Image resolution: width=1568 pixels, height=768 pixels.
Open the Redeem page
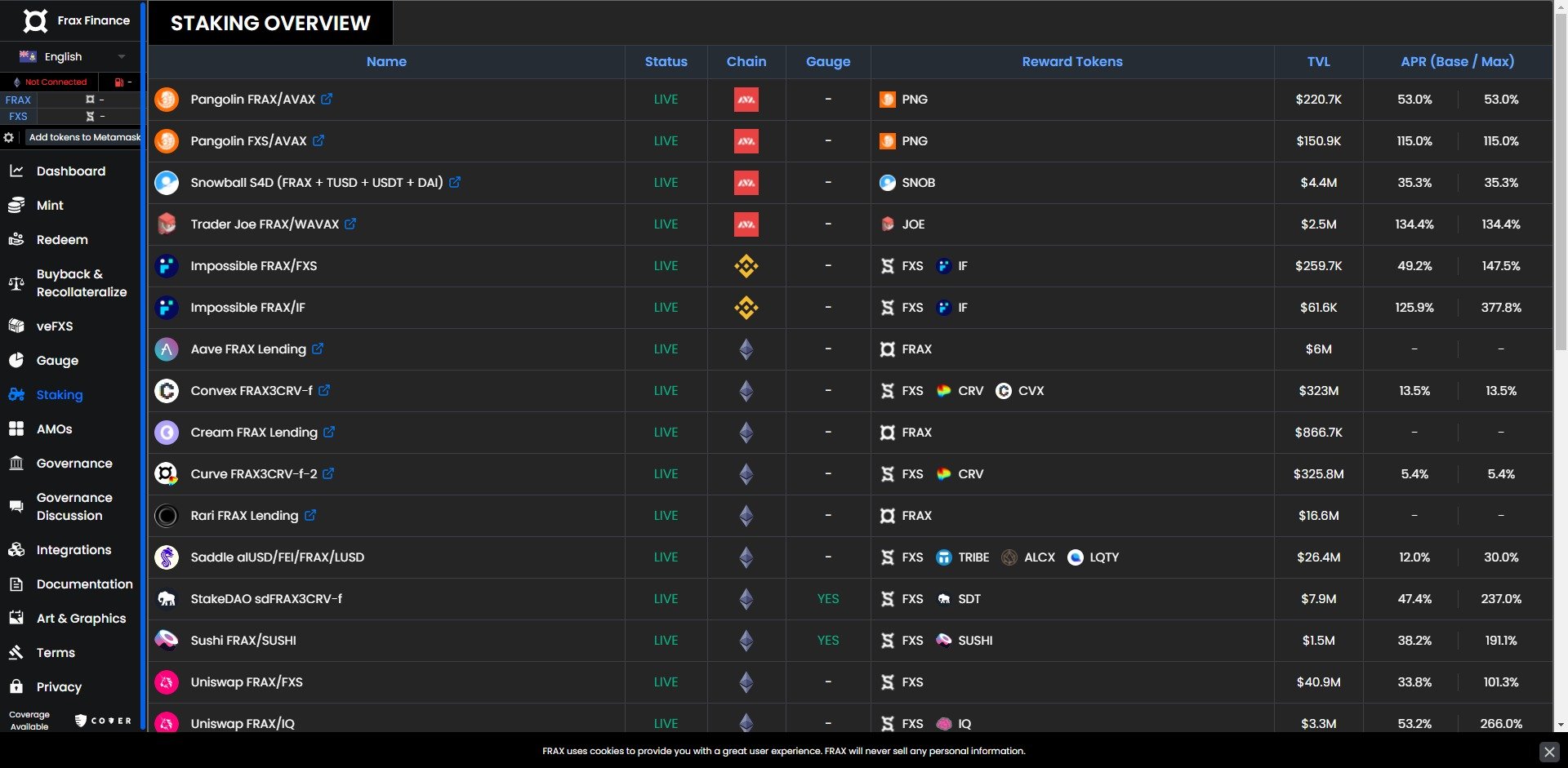click(61, 239)
